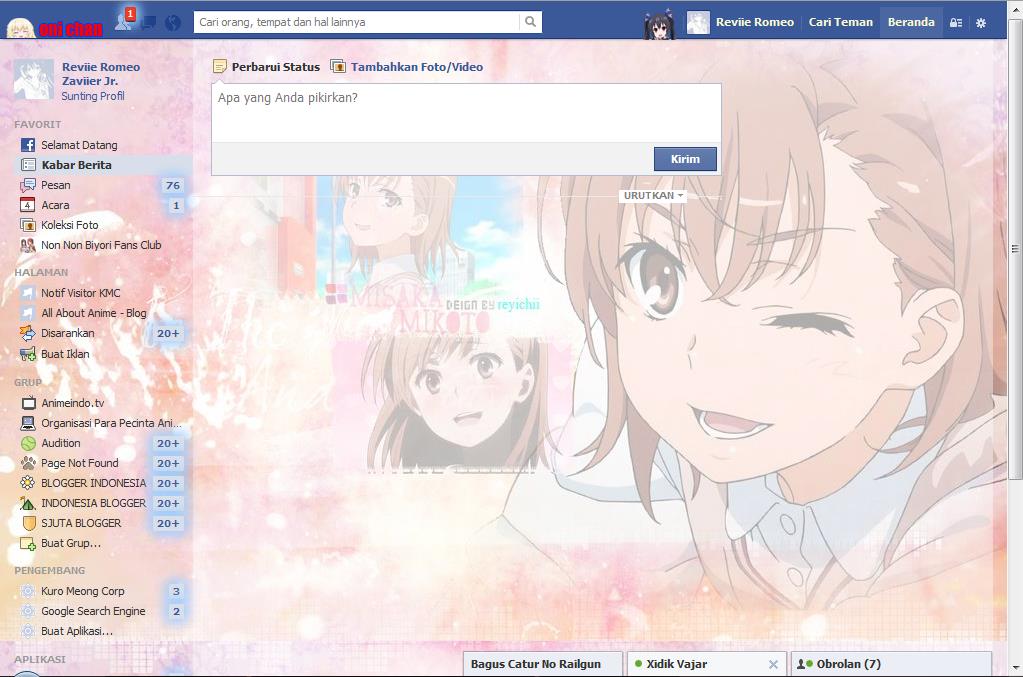Viewport: 1023px width, 677px height.
Task: Open Organisasi Para Pecinta Ani... group
Action: pyautogui.click(x=111, y=423)
